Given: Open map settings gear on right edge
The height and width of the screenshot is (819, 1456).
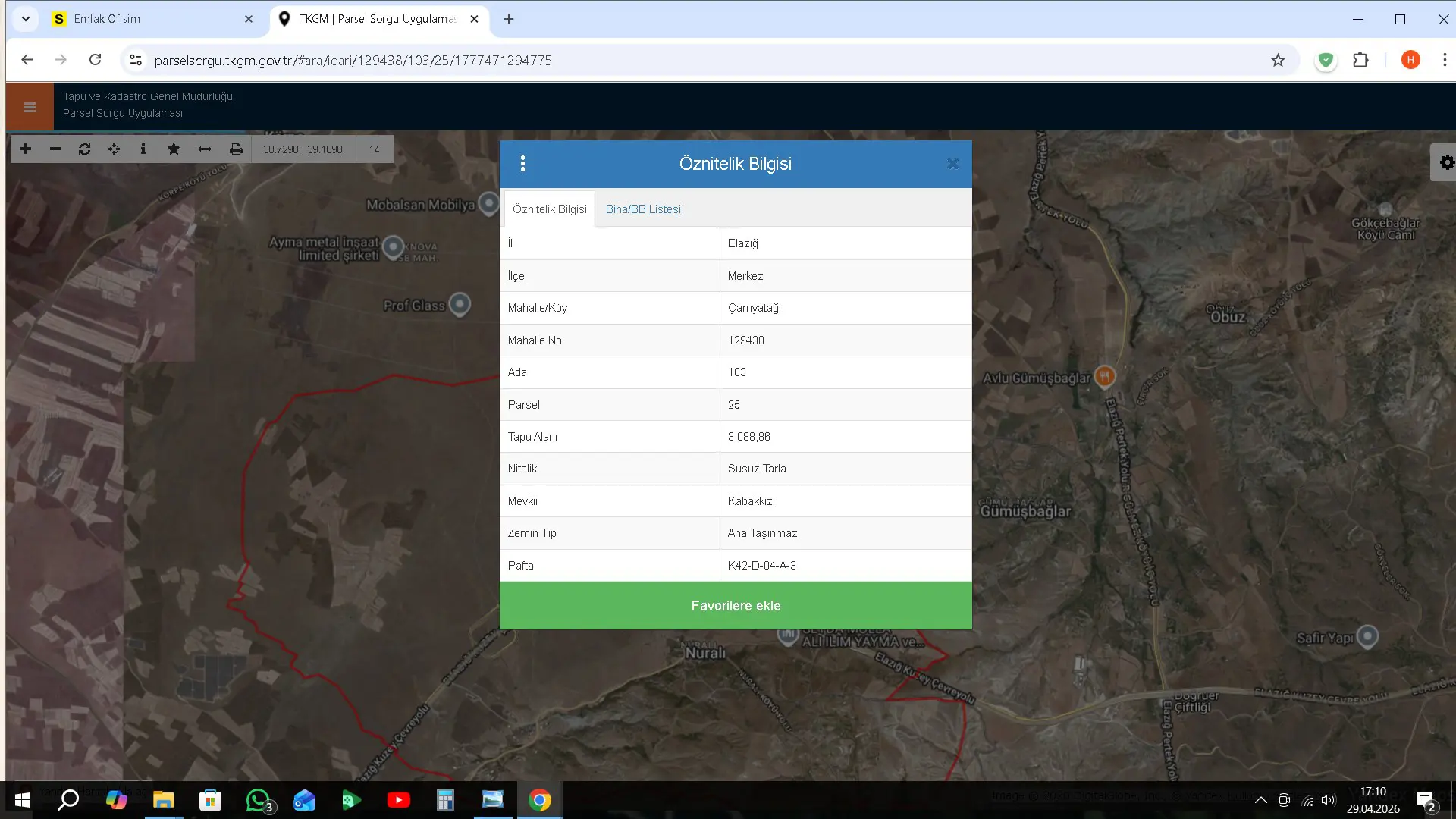Looking at the screenshot, I should (x=1446, y=162).
